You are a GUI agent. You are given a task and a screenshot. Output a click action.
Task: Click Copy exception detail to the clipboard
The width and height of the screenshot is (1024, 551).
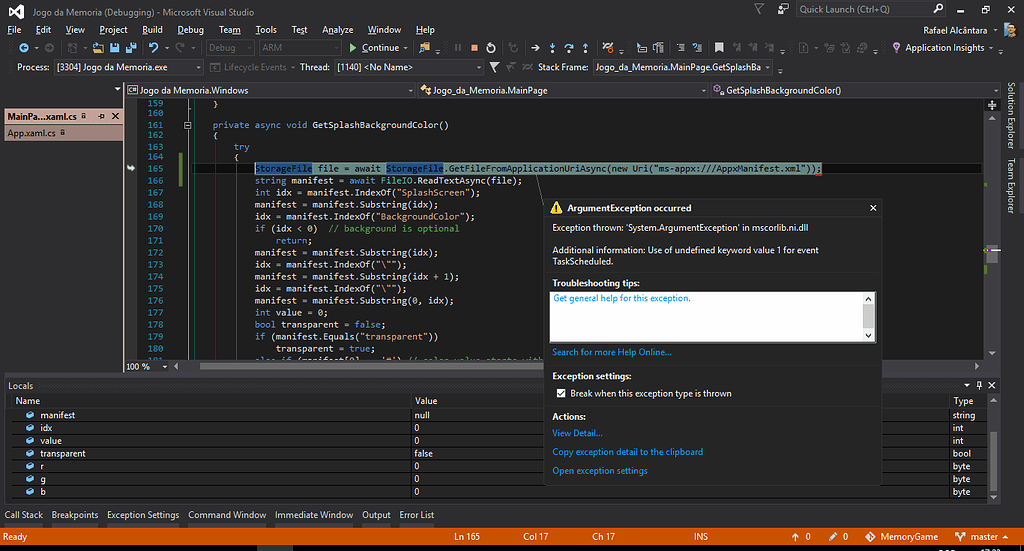tap(627, 452)
